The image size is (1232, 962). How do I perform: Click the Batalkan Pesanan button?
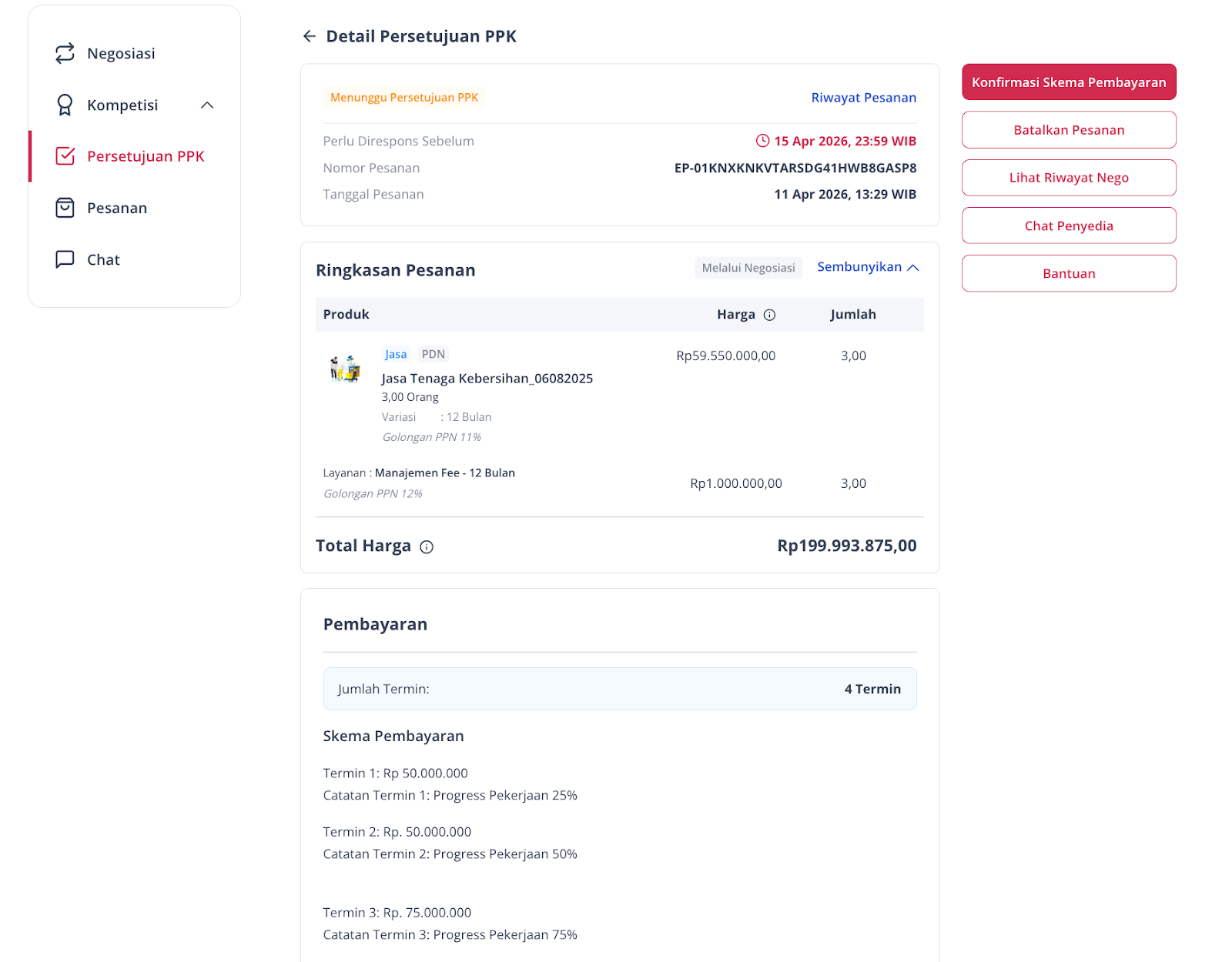[x=1069, y=130]
